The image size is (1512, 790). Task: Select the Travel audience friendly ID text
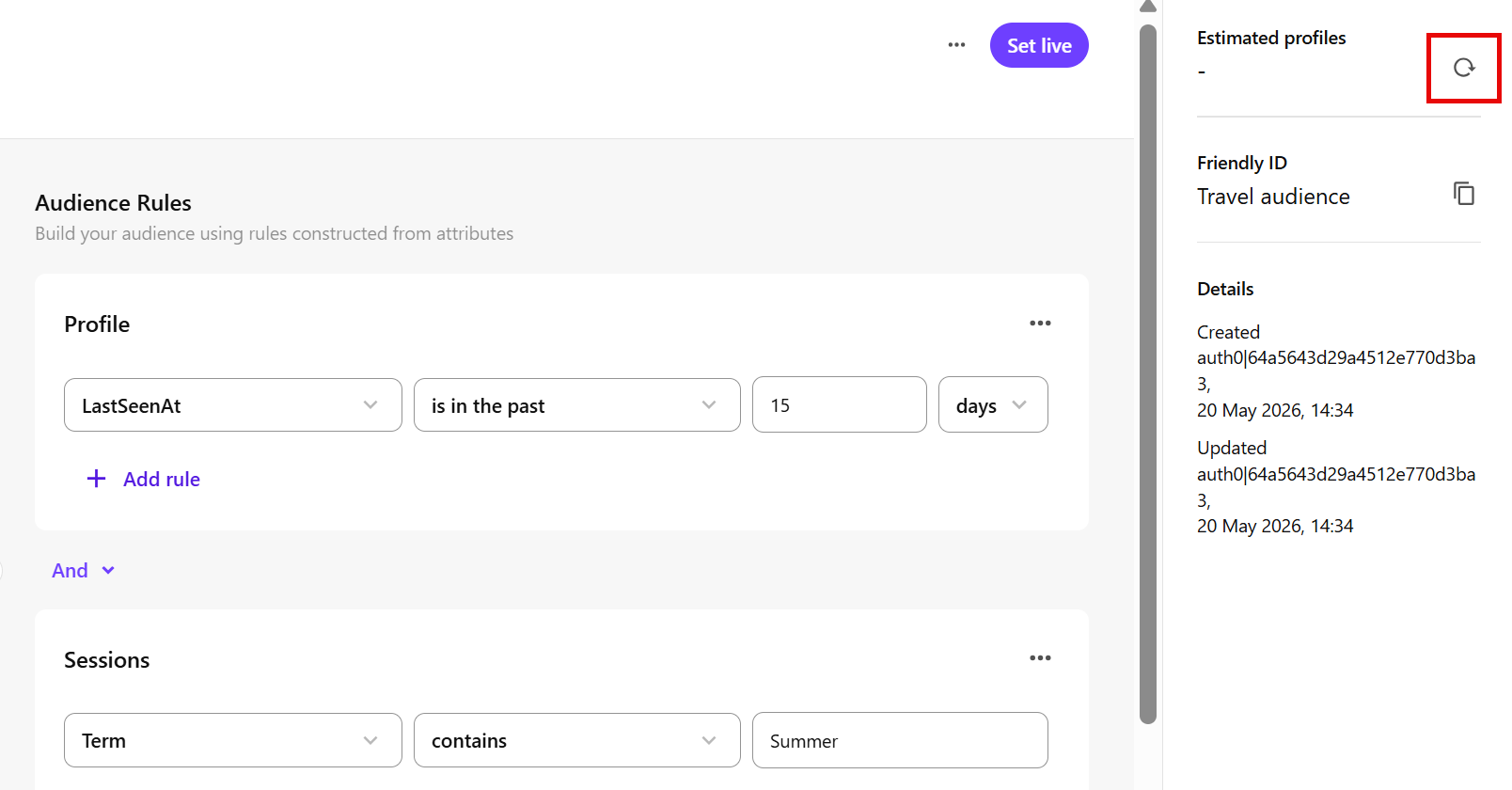coord(1273,197)
